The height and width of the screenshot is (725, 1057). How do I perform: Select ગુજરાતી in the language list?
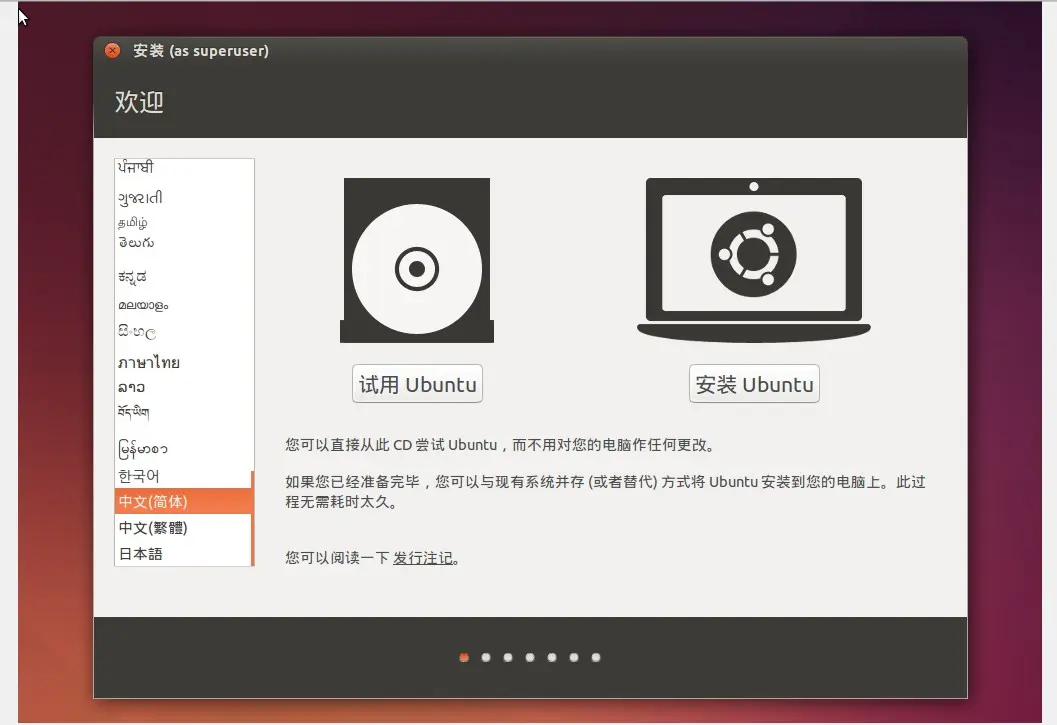click(183, 198)
